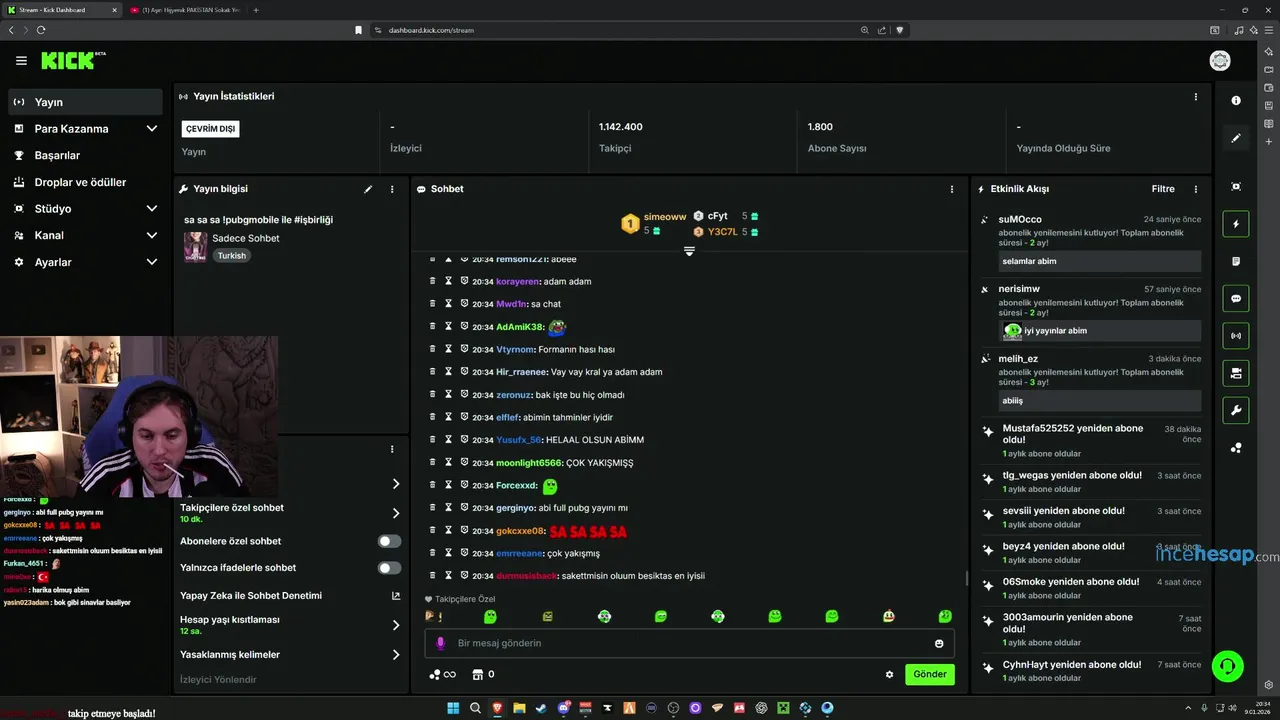Click username moonlight6566 in chat
Image resolution: width=1280 pixels, height=720 pixels.
coord(529,463)
